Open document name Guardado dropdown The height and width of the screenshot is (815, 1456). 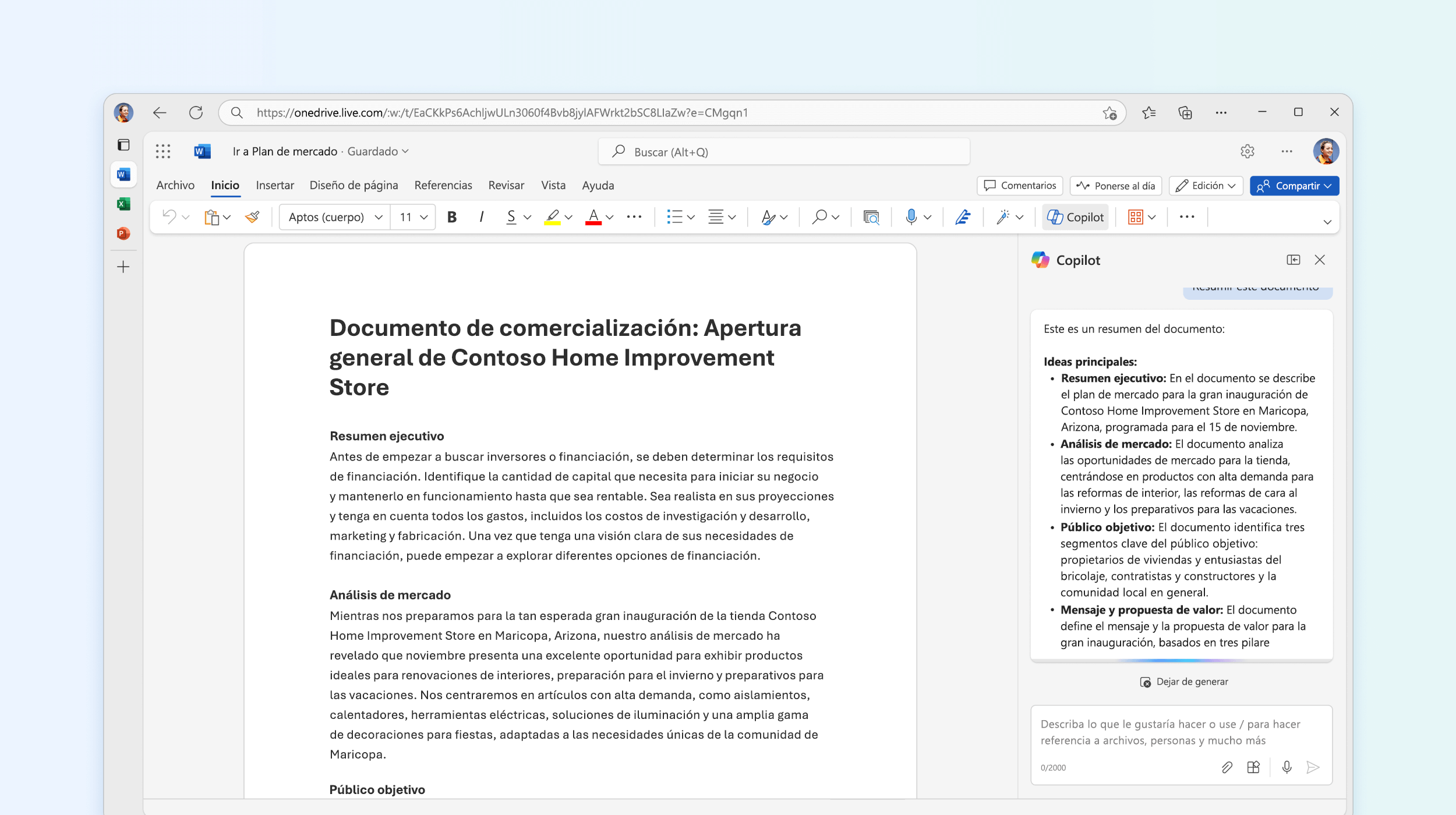(378, 151)
